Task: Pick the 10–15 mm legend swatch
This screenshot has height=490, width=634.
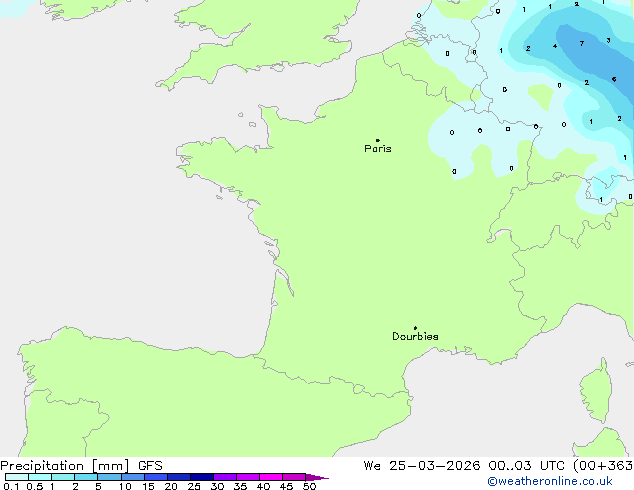Action: pos(133,477)
